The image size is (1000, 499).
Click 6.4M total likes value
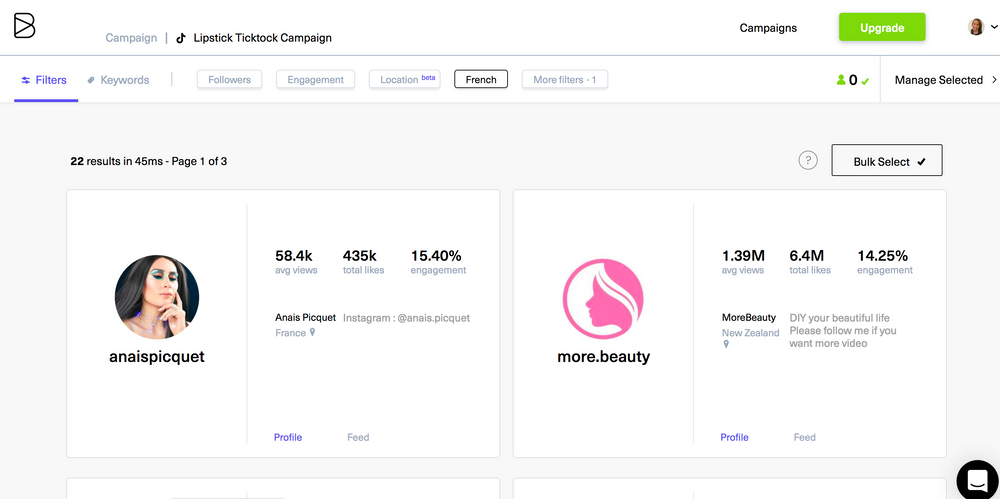[807, 256]
